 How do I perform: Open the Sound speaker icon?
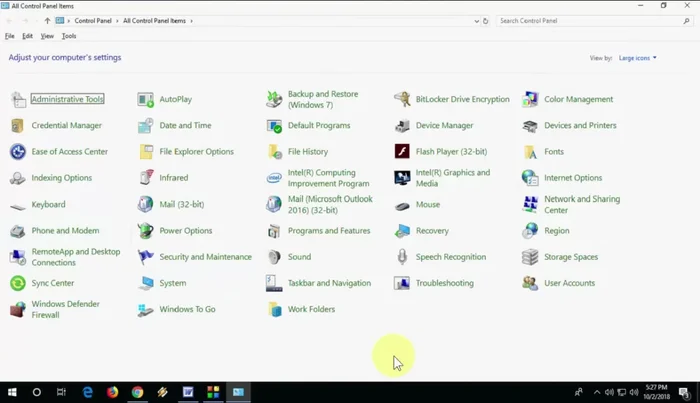coord(274,257)
